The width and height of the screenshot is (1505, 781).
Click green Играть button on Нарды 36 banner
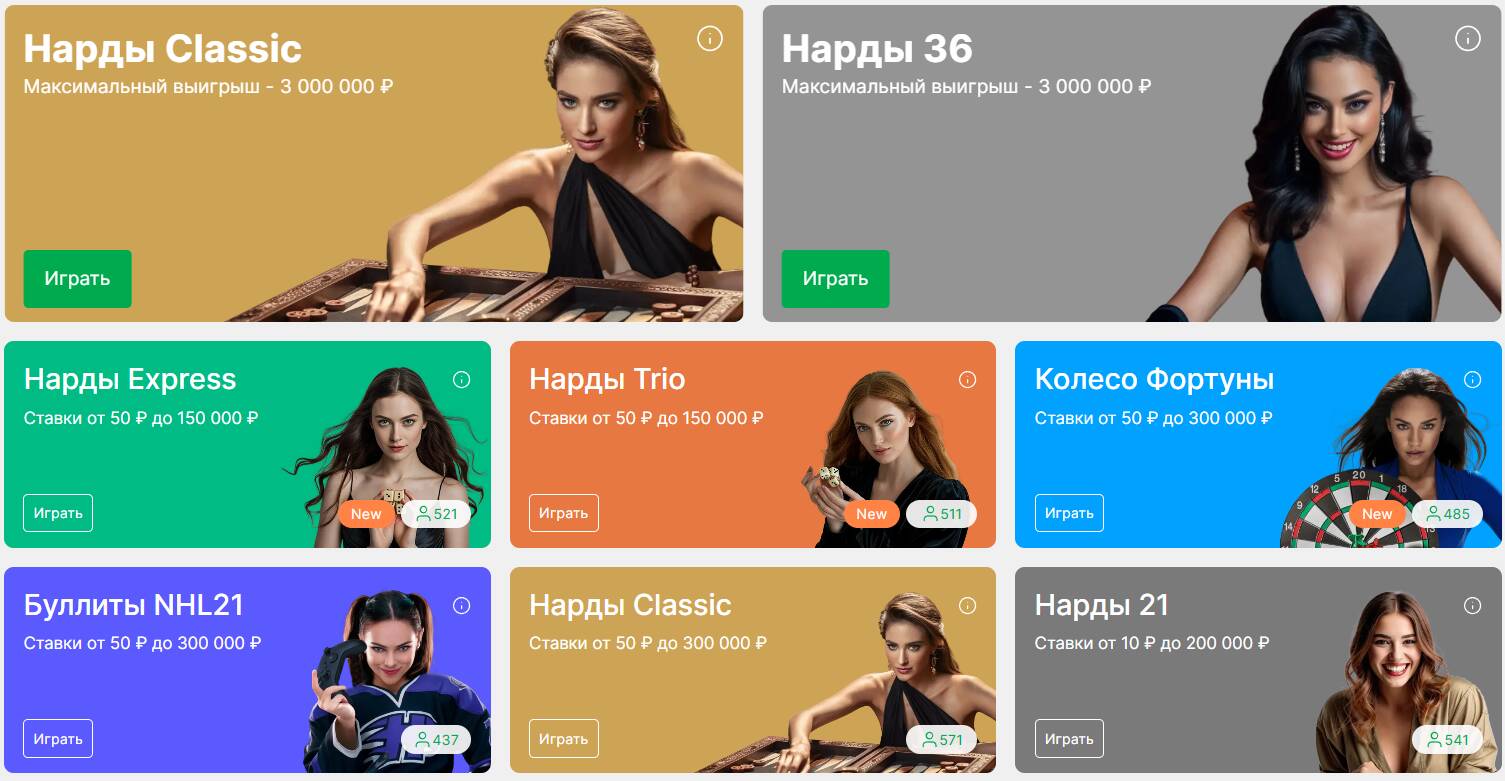tap(835, 279)
